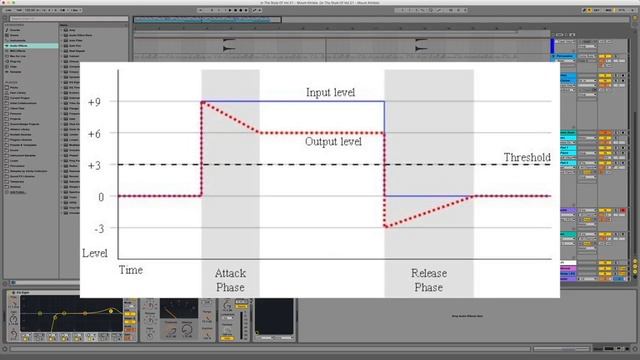Expand Chorus device entry
This screenshot has height=360, width=640.
(x=62, y=61)
